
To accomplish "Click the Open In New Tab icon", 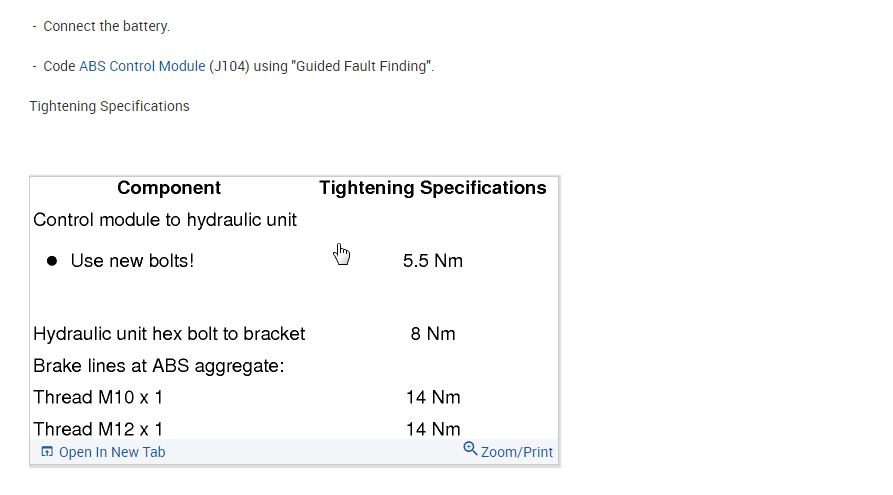I will (x=47, y=452).
